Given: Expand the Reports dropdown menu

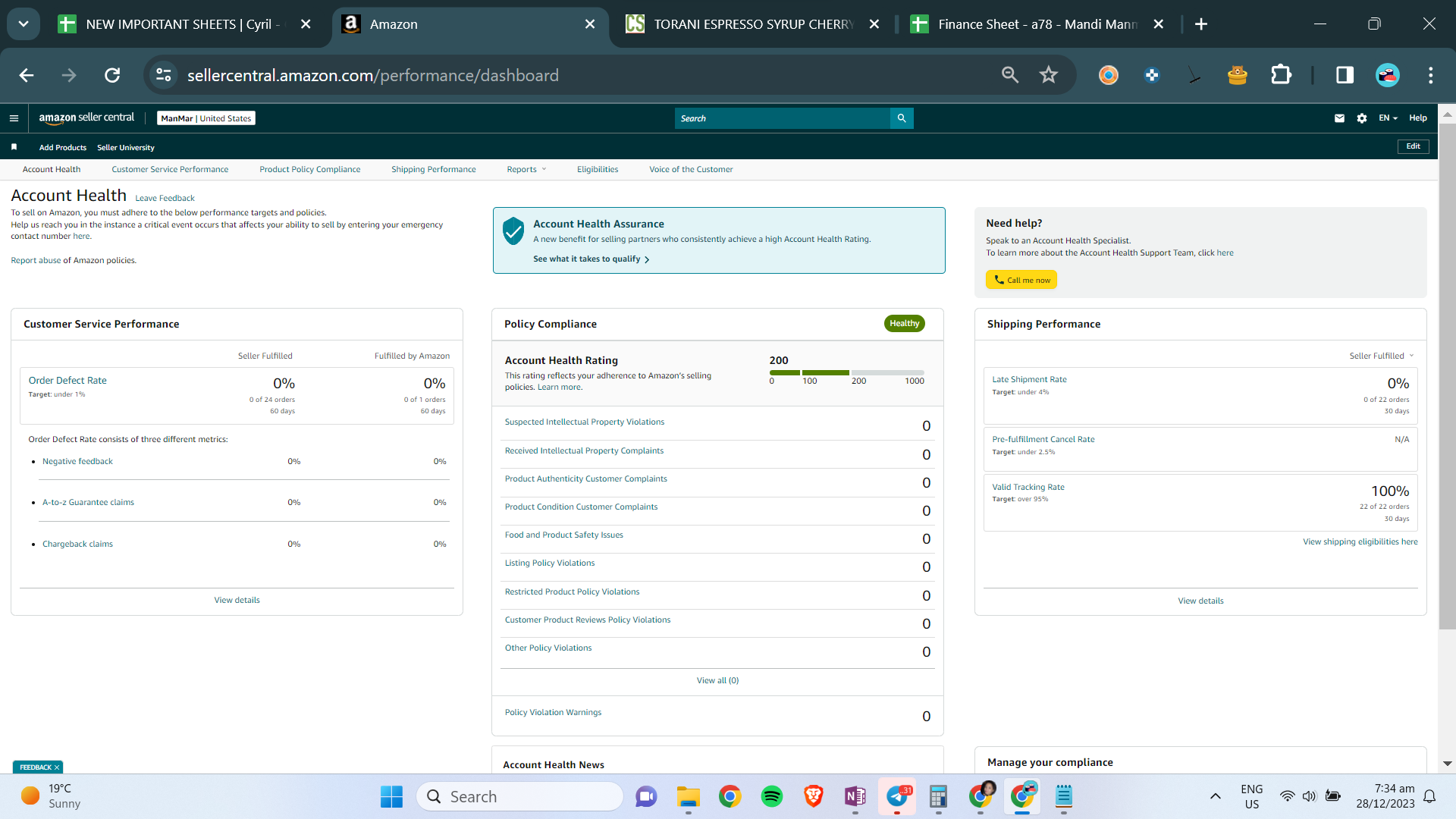Looking at the screenshot, I should click(x=526, y=170).
